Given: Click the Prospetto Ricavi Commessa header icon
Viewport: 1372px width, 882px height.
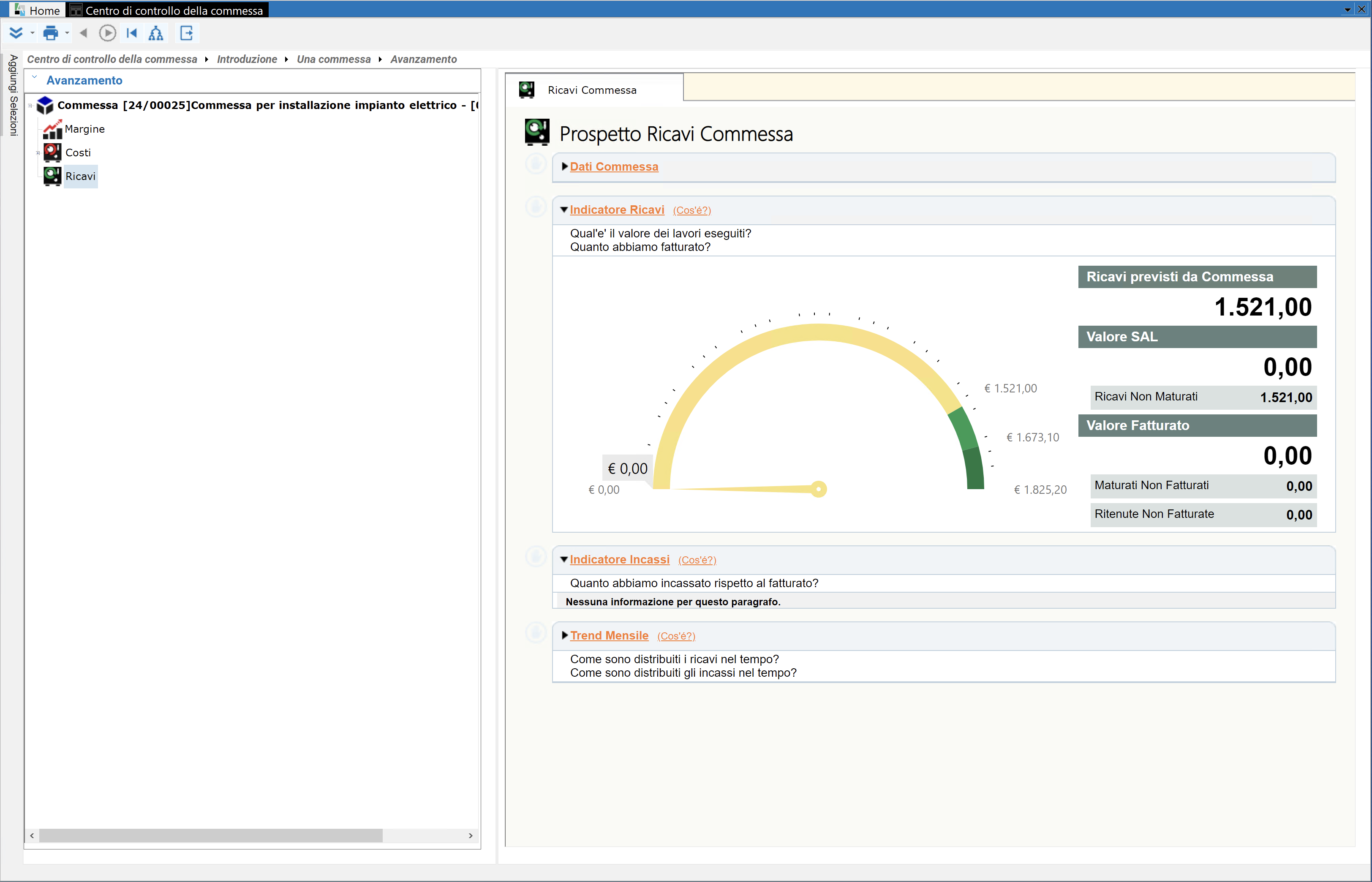Looking at the screenshot, I should coord(537,132).
